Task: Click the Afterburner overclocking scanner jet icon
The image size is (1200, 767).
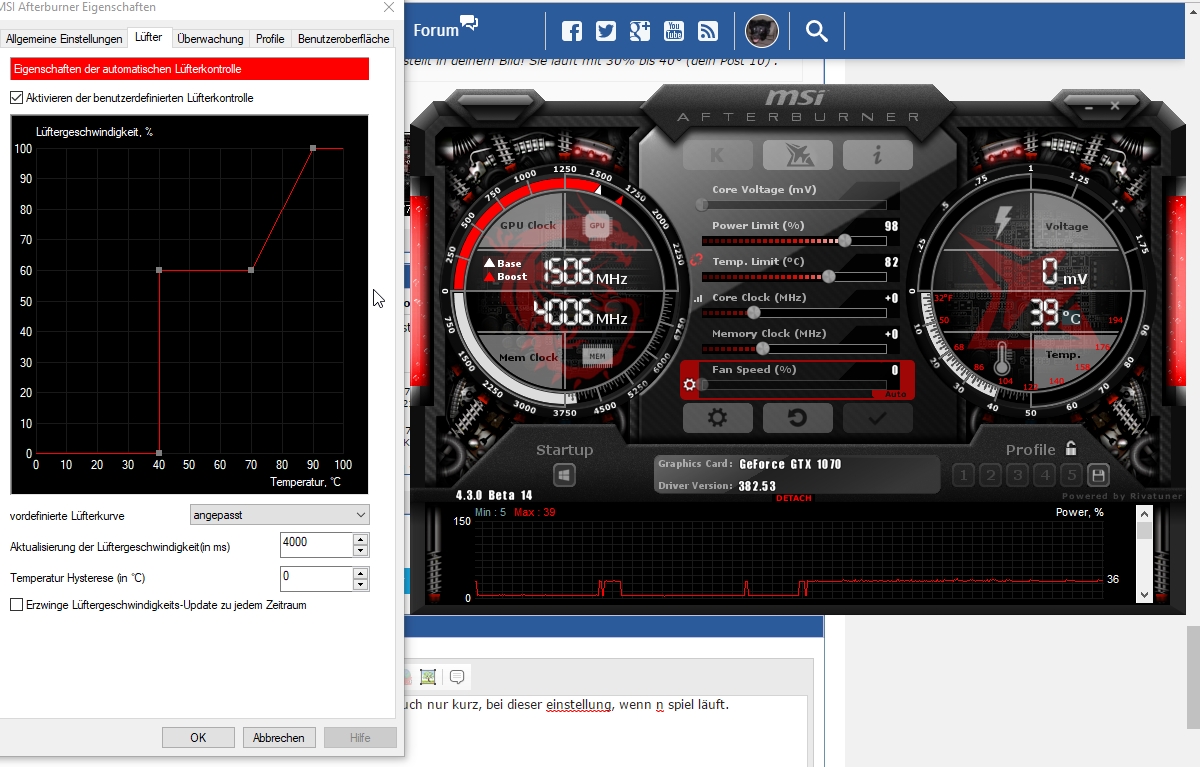Action: (x=797, y=155)
